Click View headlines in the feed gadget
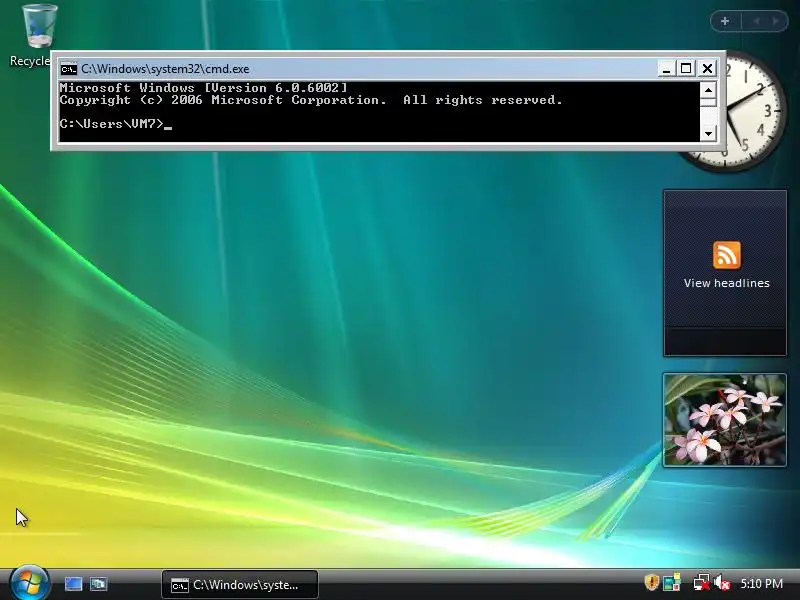This screenshot has height=600, width=800. 727,283
